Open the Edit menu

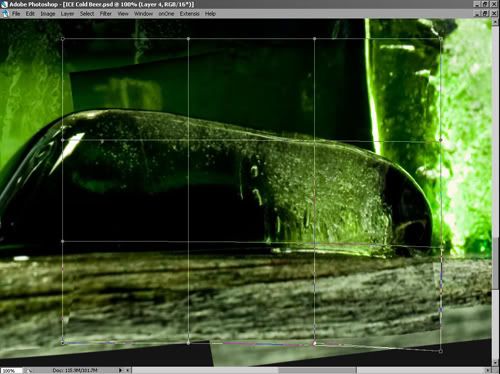(x=30, y=14)
